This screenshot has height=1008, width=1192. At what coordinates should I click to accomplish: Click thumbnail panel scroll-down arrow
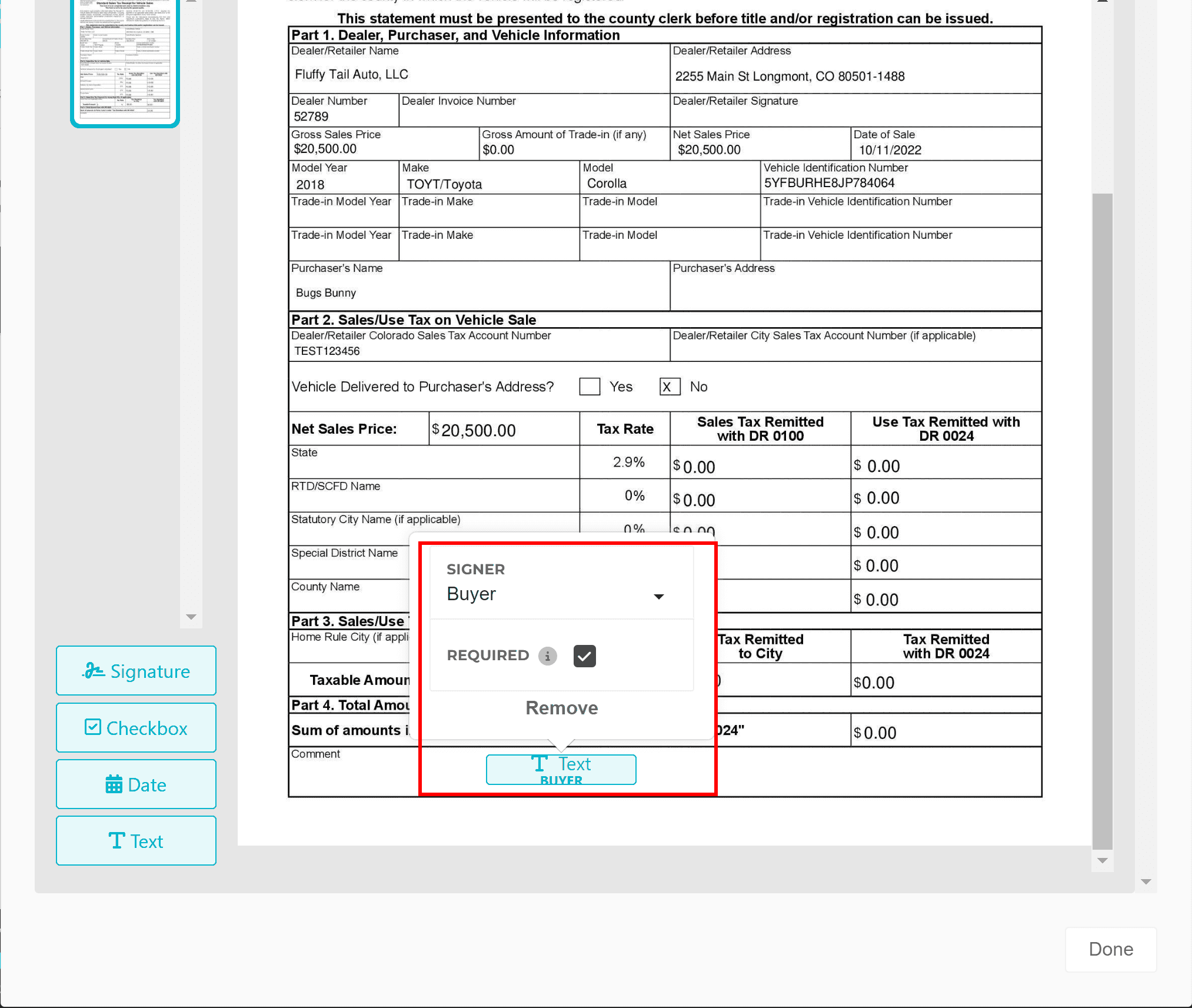click(191, 617)
